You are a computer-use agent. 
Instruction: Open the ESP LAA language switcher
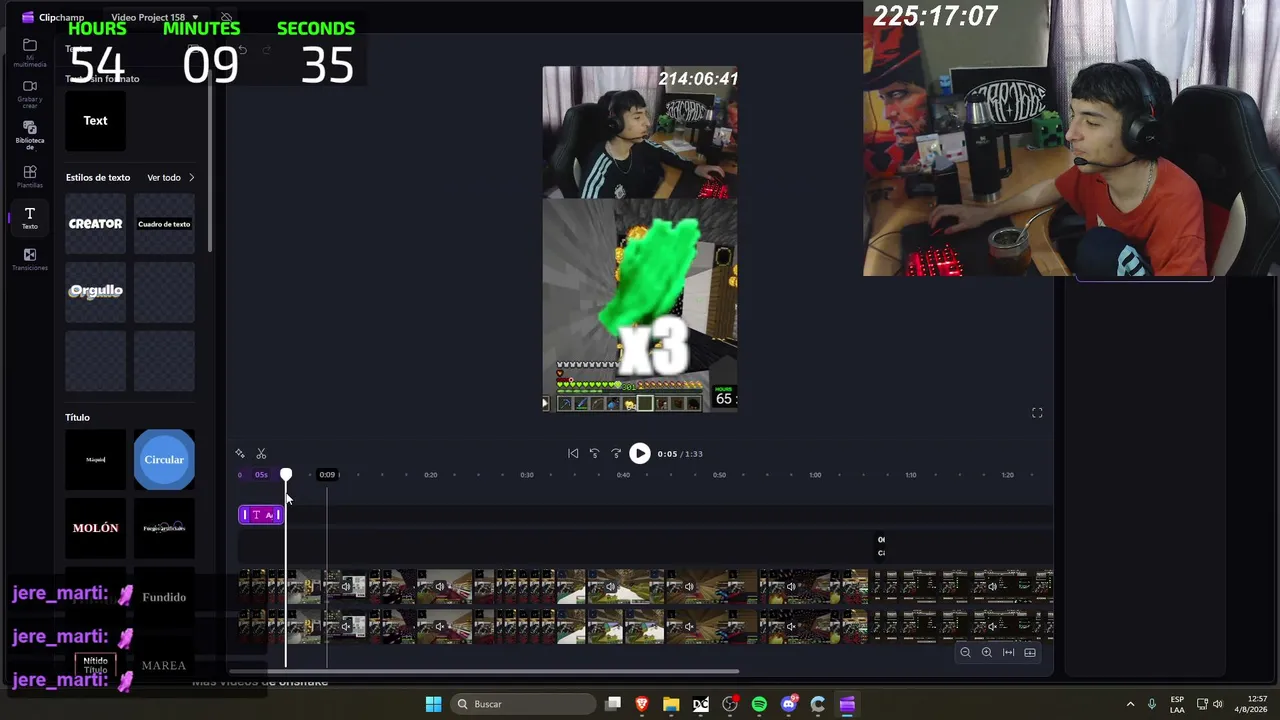[x=1177, y=704]
